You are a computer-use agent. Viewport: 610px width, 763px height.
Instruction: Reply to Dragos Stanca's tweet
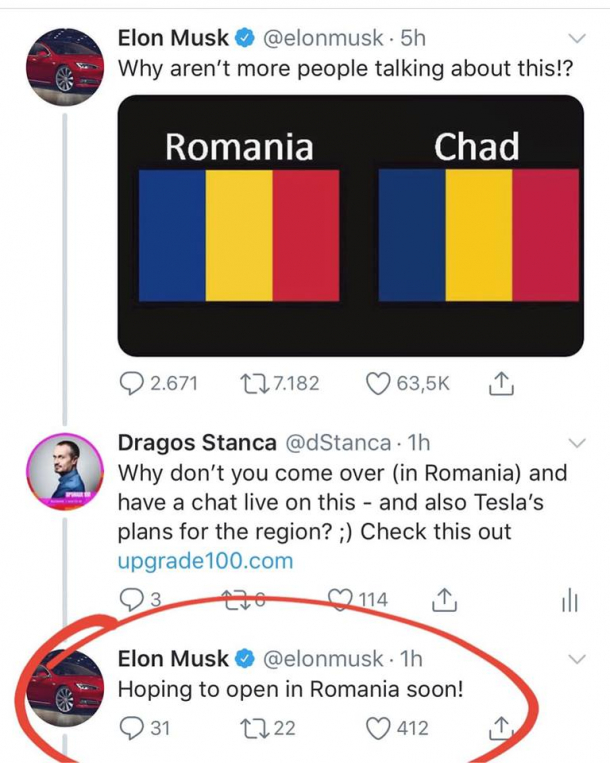tap(131, 599)
